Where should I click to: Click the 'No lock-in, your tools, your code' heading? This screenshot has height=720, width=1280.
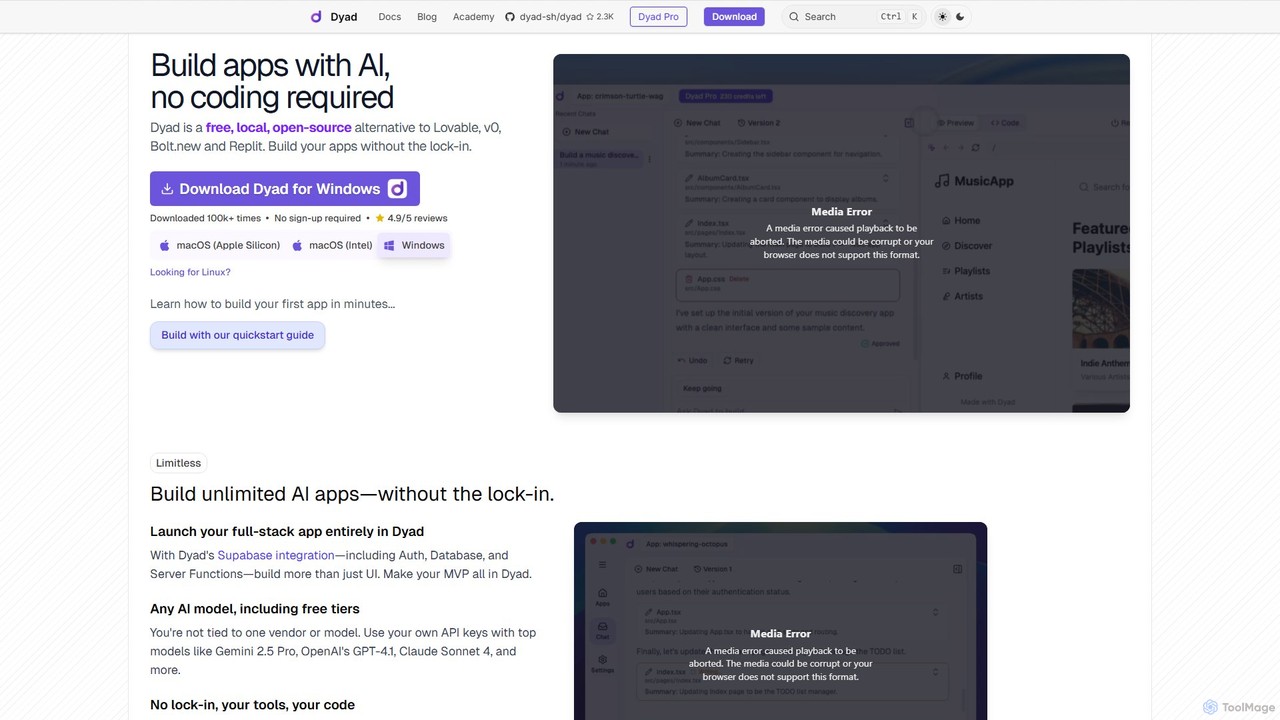point(252,705)
